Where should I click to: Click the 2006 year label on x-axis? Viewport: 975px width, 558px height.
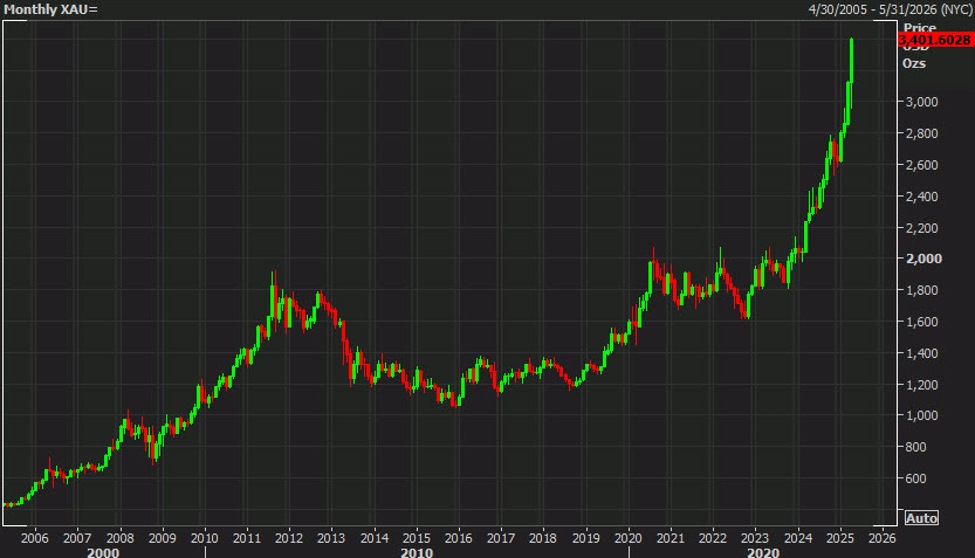click(35, 536)
